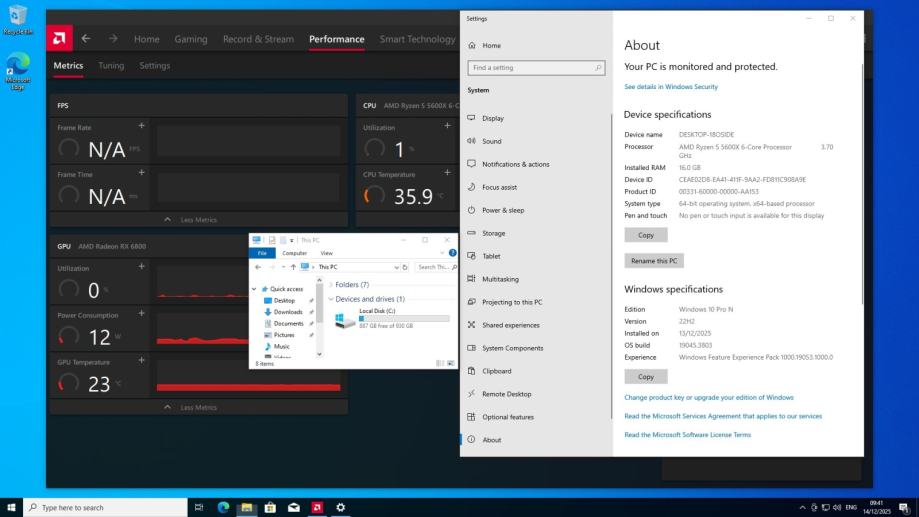Select the Settings sub-tab under Performance
Screen dimensions: 919x517
pyautogui.click(x=155, y=66)
